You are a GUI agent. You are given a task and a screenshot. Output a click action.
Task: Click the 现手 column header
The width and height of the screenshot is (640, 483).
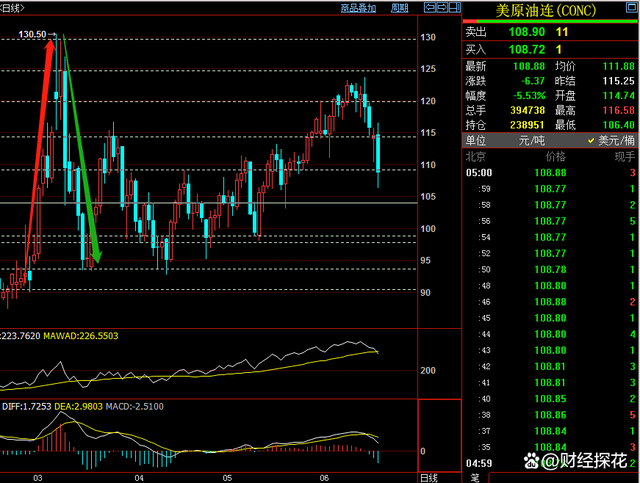[625, 157]
